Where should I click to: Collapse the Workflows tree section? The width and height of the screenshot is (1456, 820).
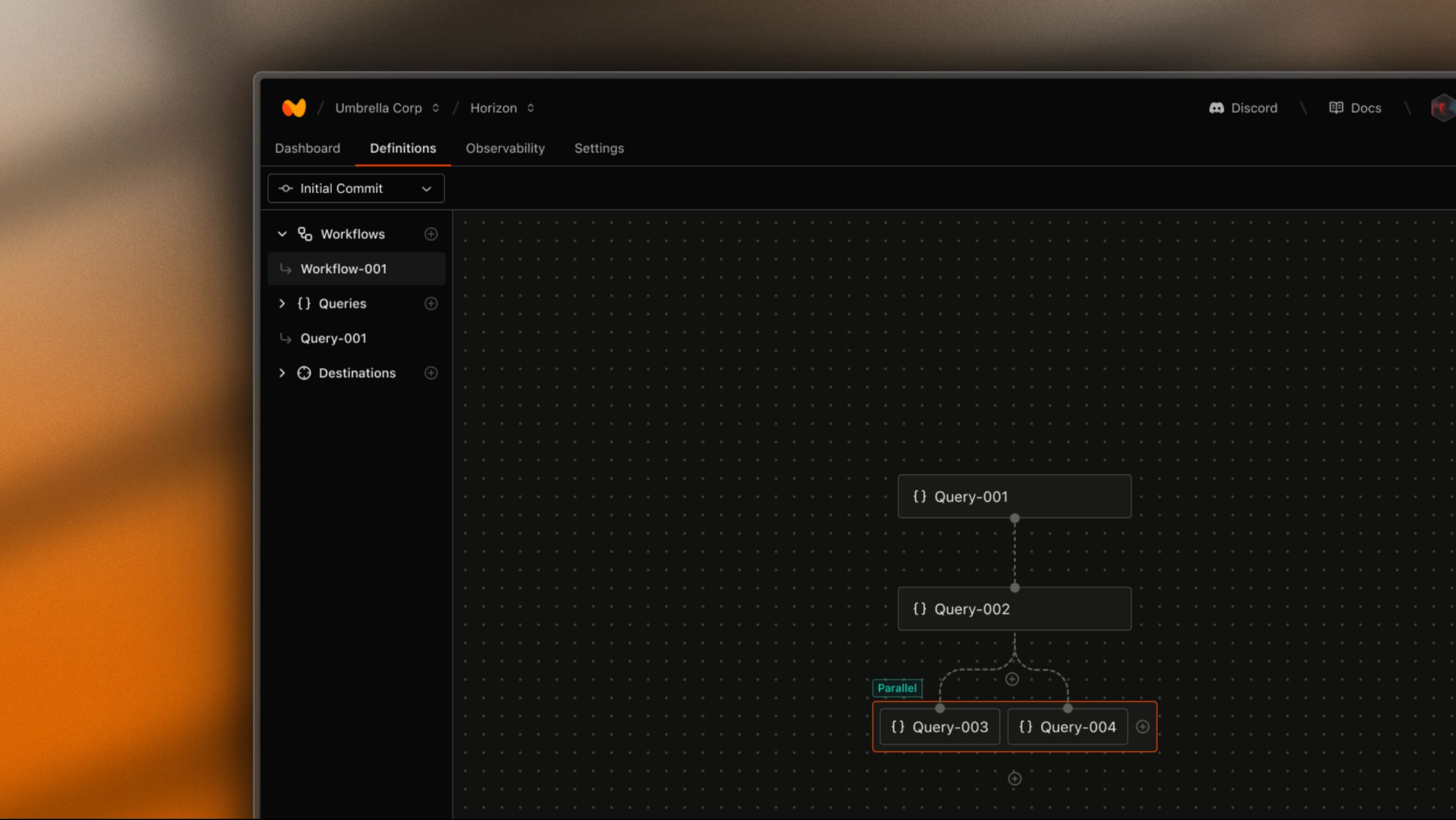[x=282, y=234]
